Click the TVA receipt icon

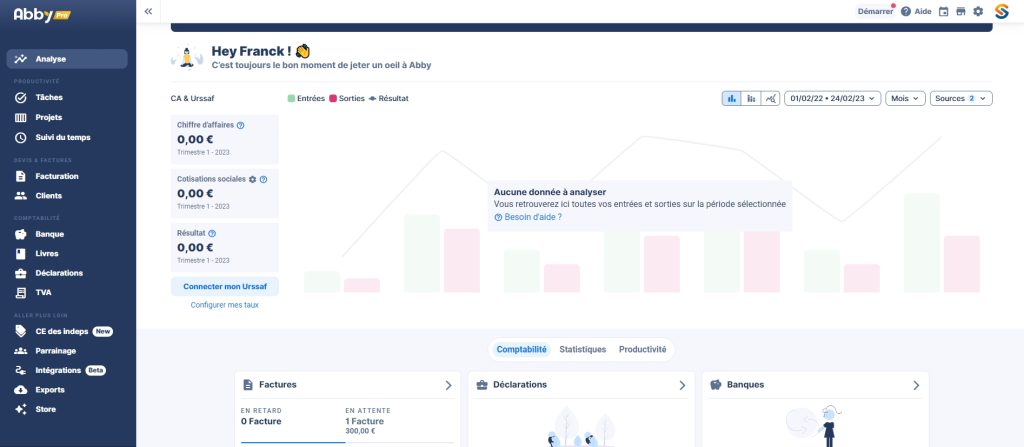[x=21, y=292]
